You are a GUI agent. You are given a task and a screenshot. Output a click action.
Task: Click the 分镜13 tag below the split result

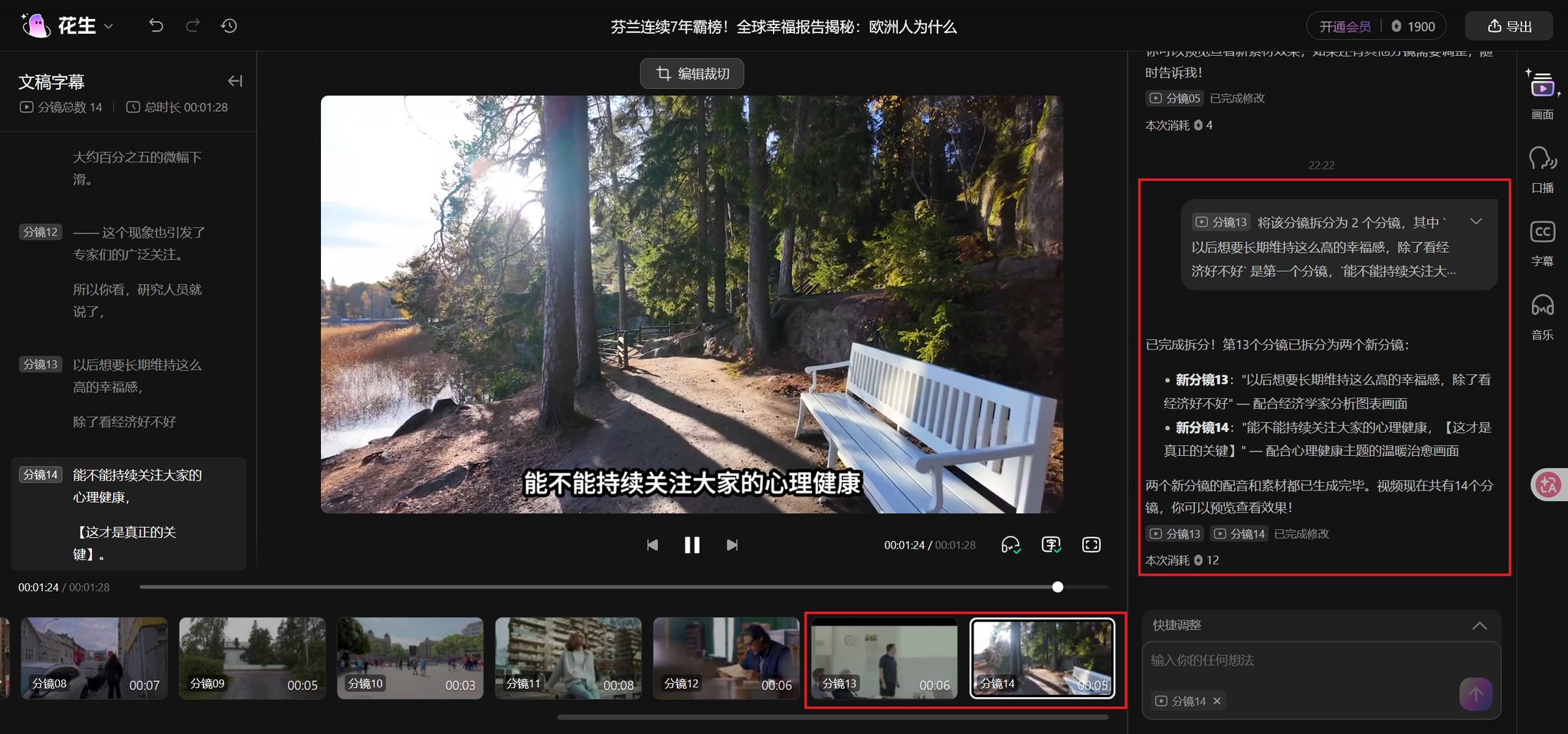1175,533
